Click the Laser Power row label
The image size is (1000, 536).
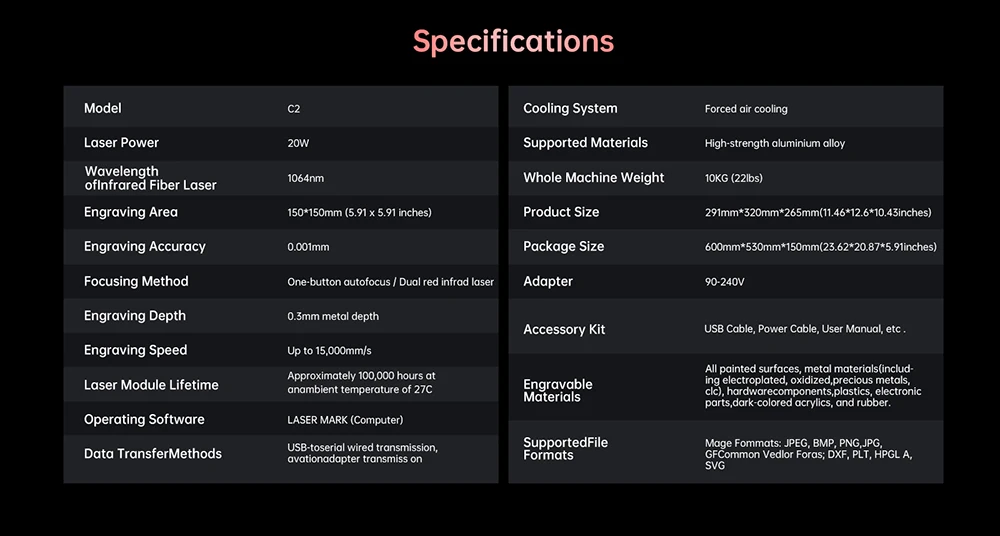(x=122, y=143)
